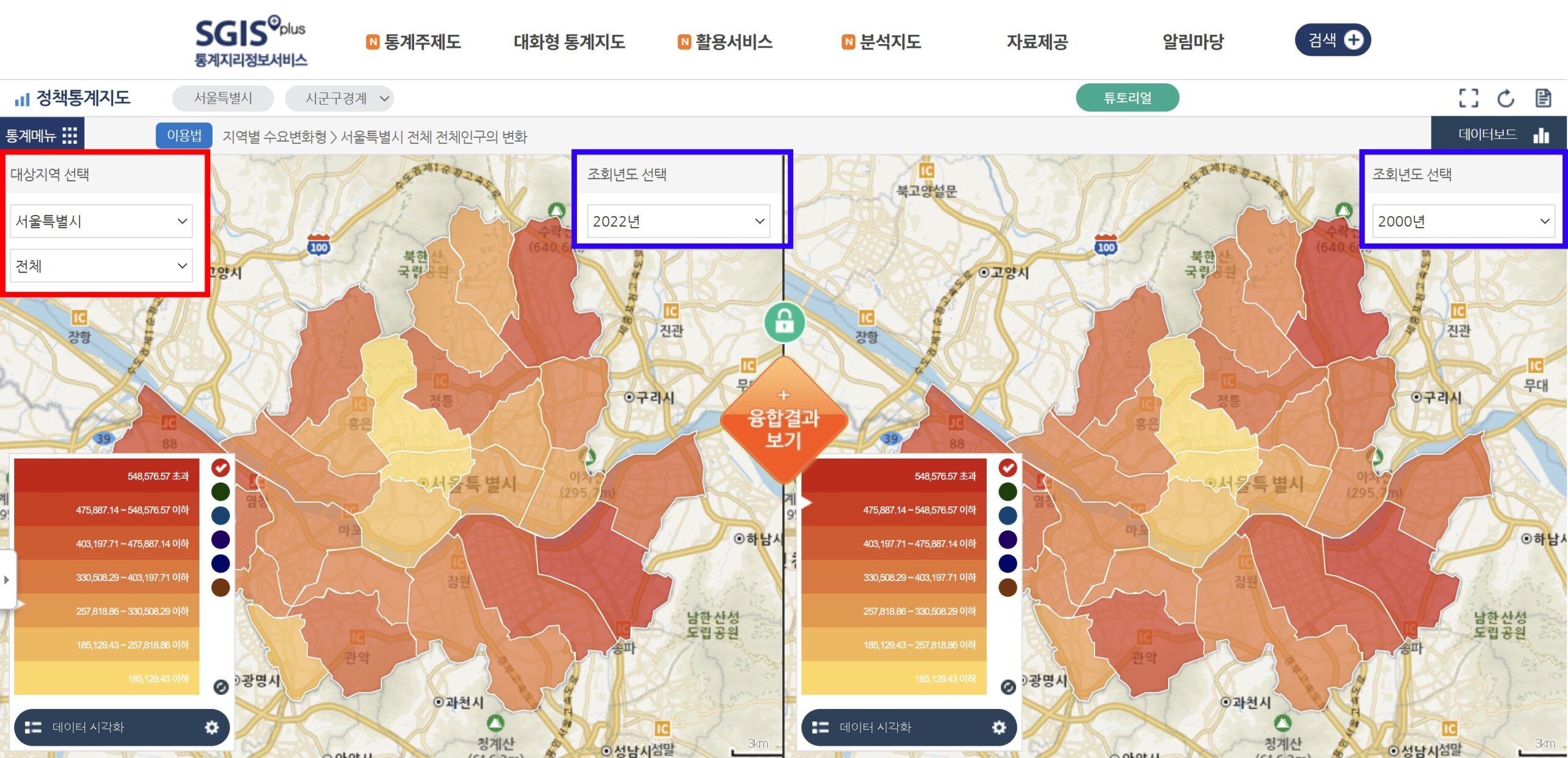
Task: Click the 튜토리얼 button
Action: point(1127,98)
